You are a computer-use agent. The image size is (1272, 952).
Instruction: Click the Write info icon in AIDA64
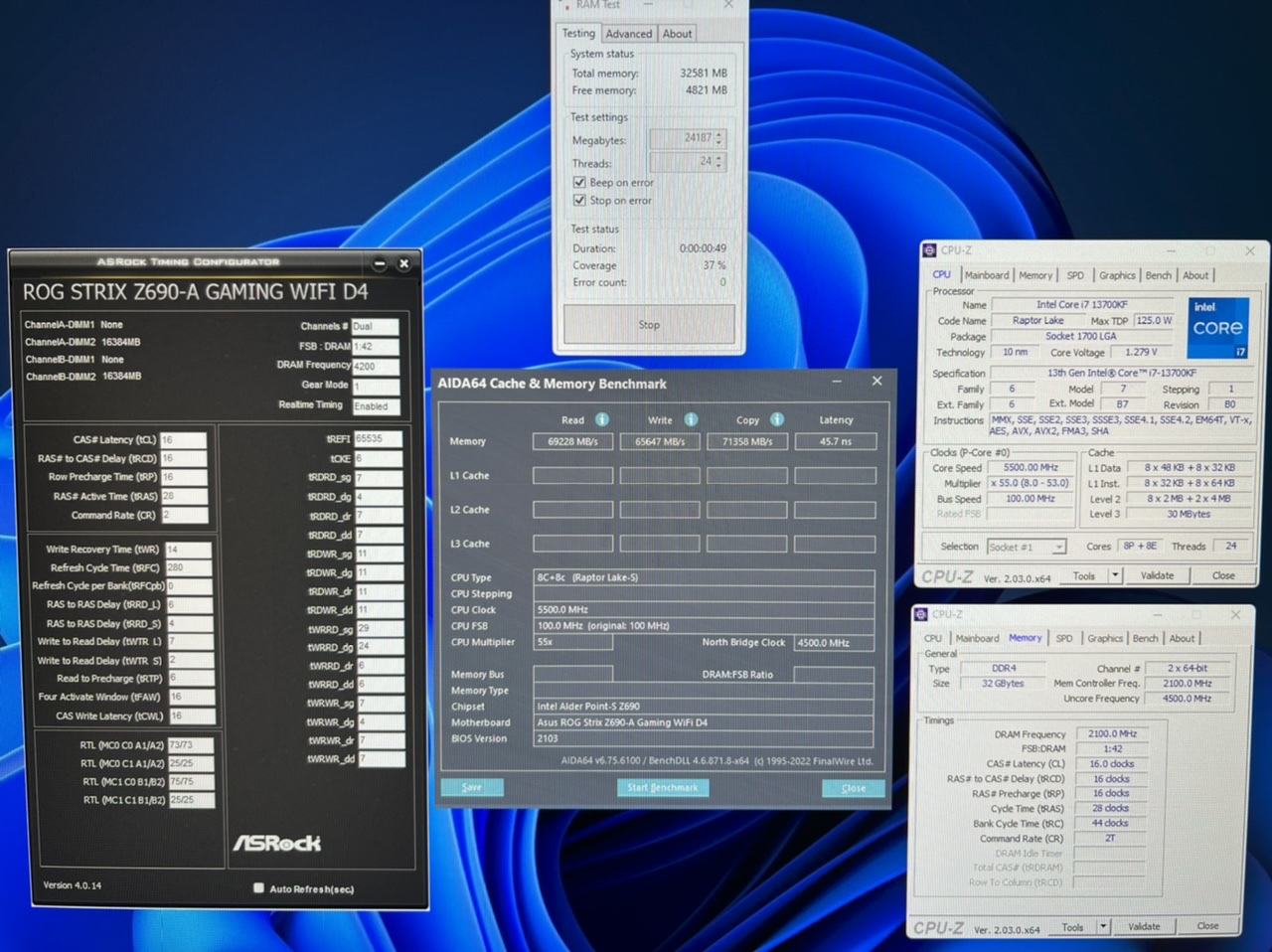[x=691, y=419]
